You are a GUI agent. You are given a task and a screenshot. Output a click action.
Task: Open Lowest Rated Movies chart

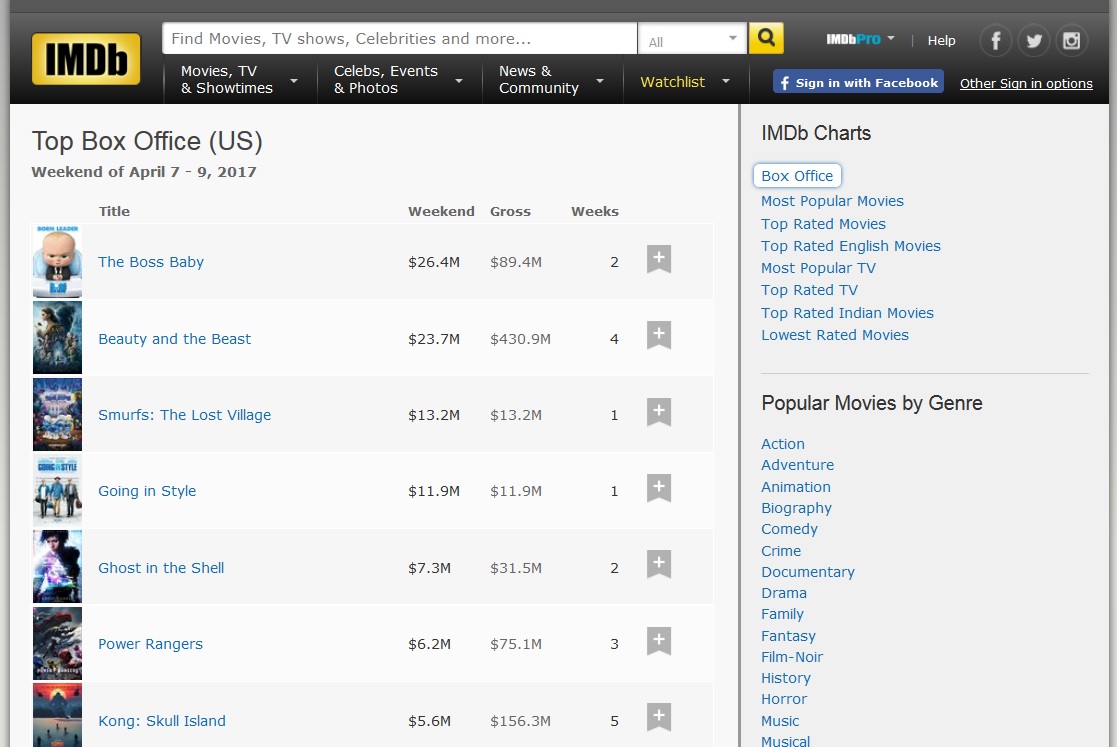point(835,335)
